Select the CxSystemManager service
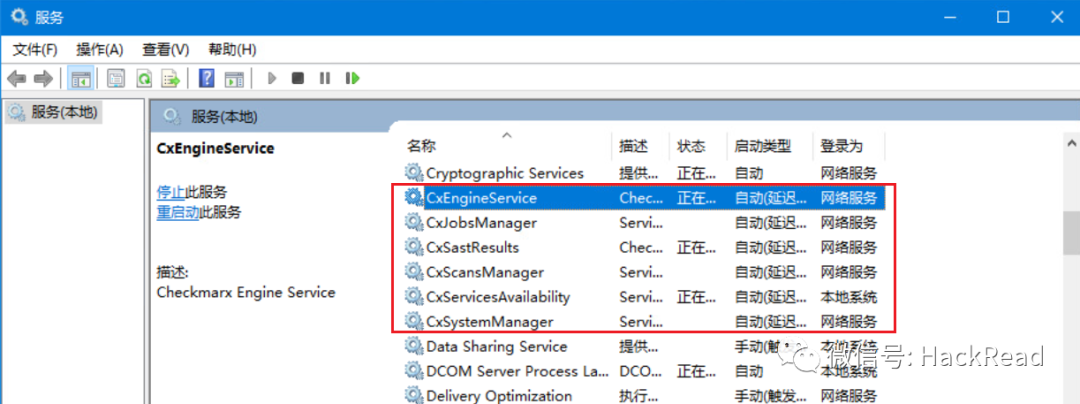Viewport: 1080px width, 404px height. [644, 321]
